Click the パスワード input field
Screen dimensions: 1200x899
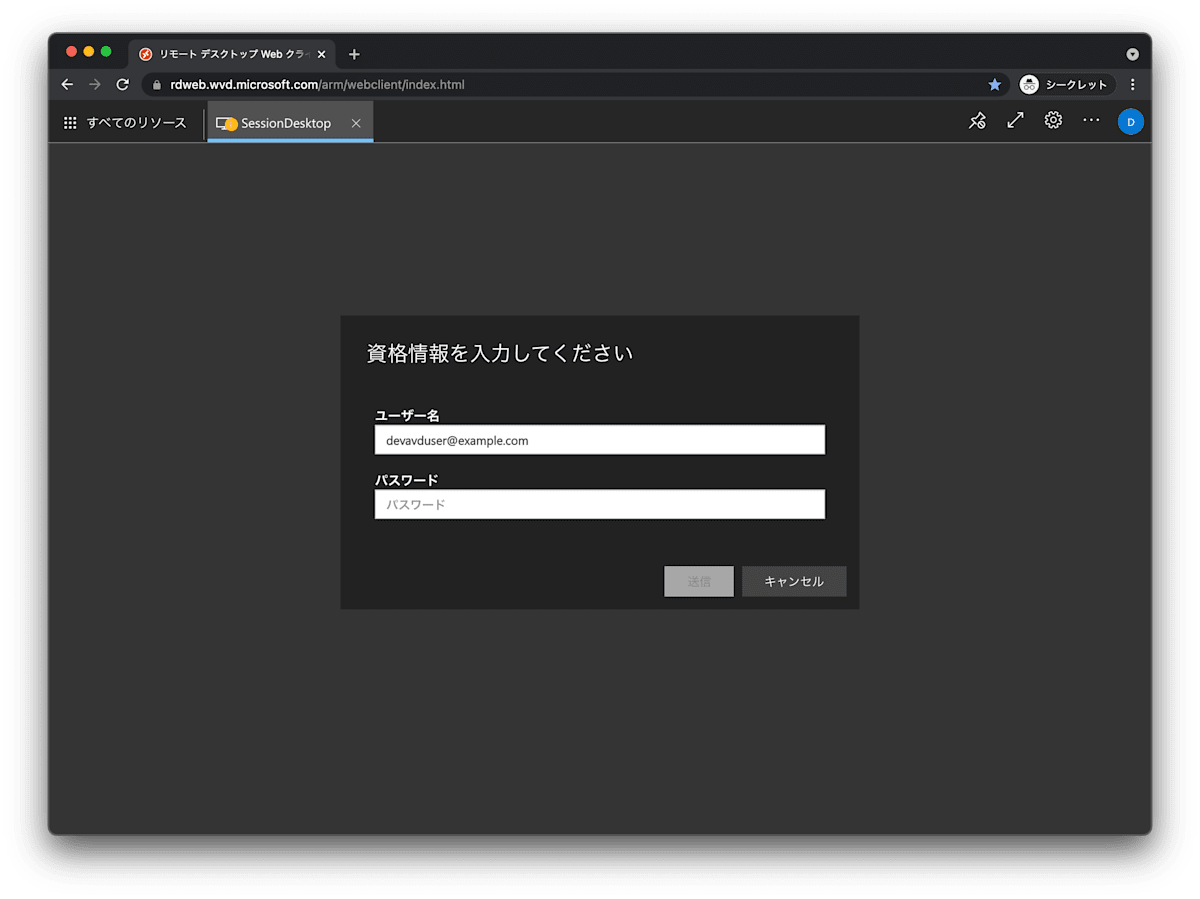(x=600, y=504)
